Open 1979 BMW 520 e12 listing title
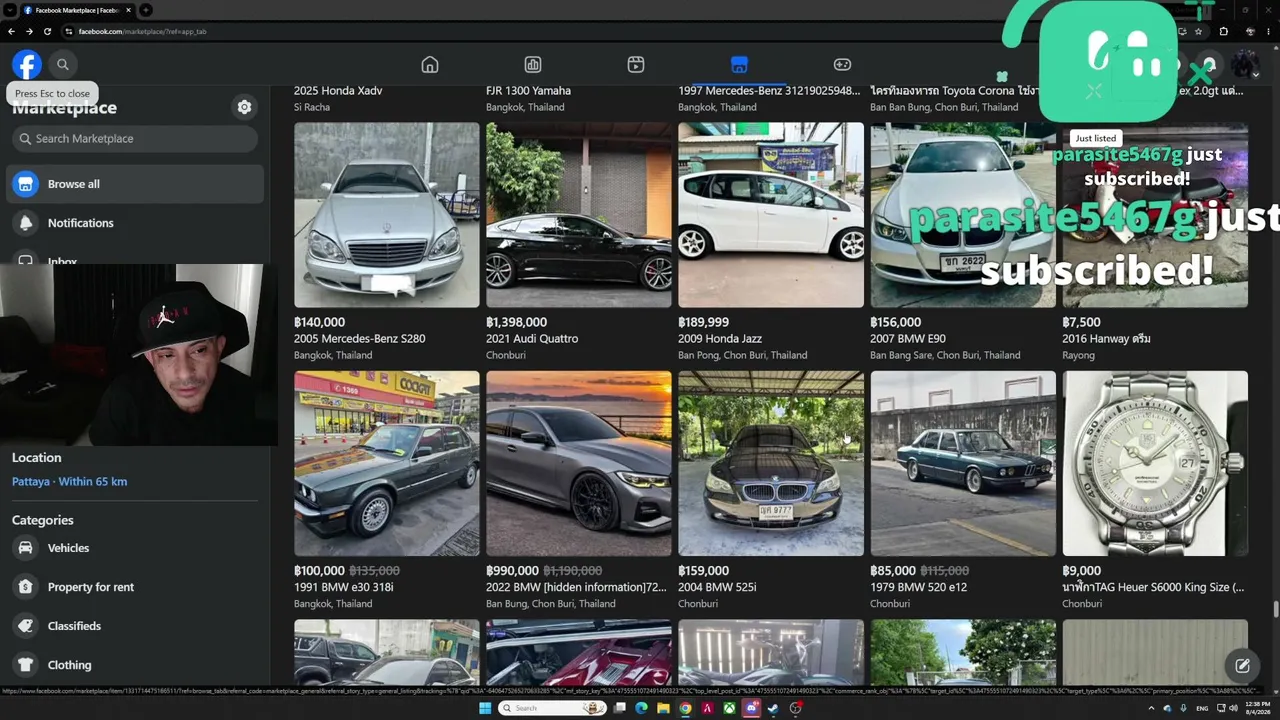The width and height of the screenshot is (1280, 720). point(917,587)
